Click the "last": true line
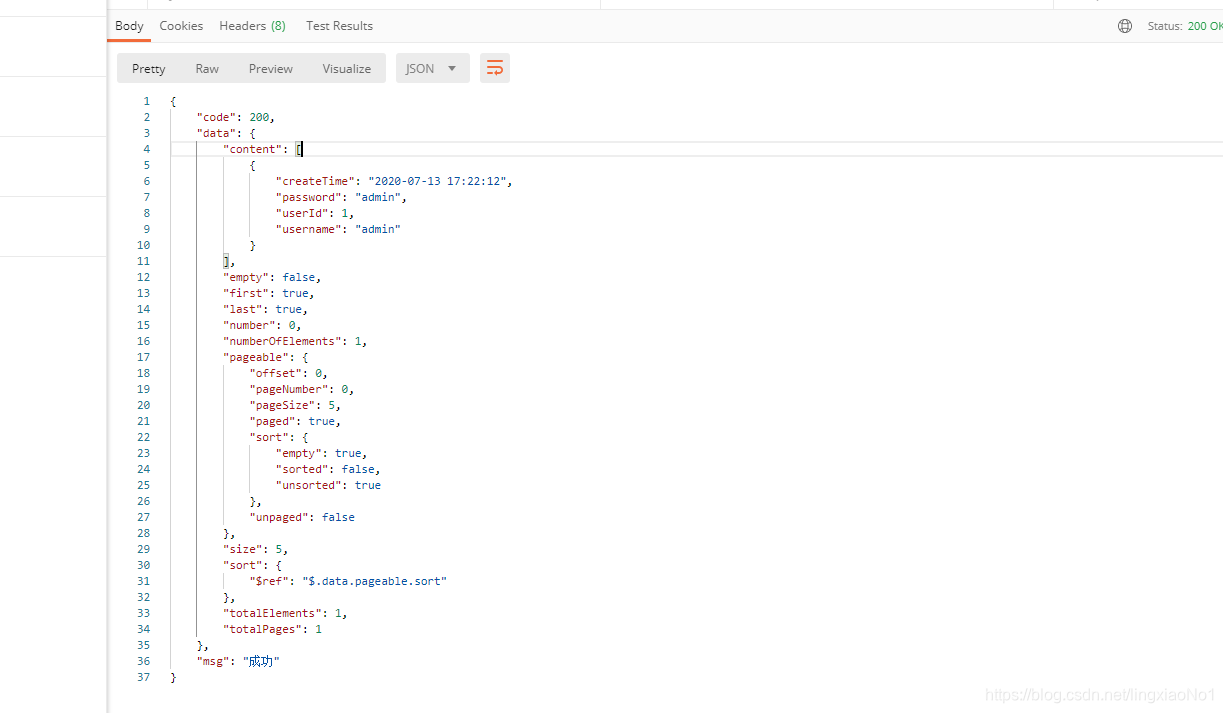This screenshot has height=713, width=1223. click(265, 309)
